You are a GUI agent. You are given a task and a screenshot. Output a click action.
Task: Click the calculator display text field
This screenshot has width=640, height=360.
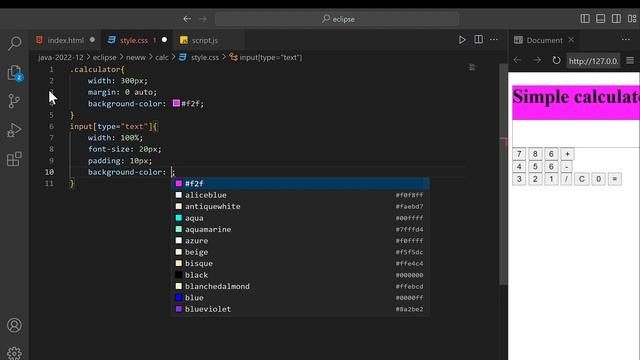tap(576, 134)
